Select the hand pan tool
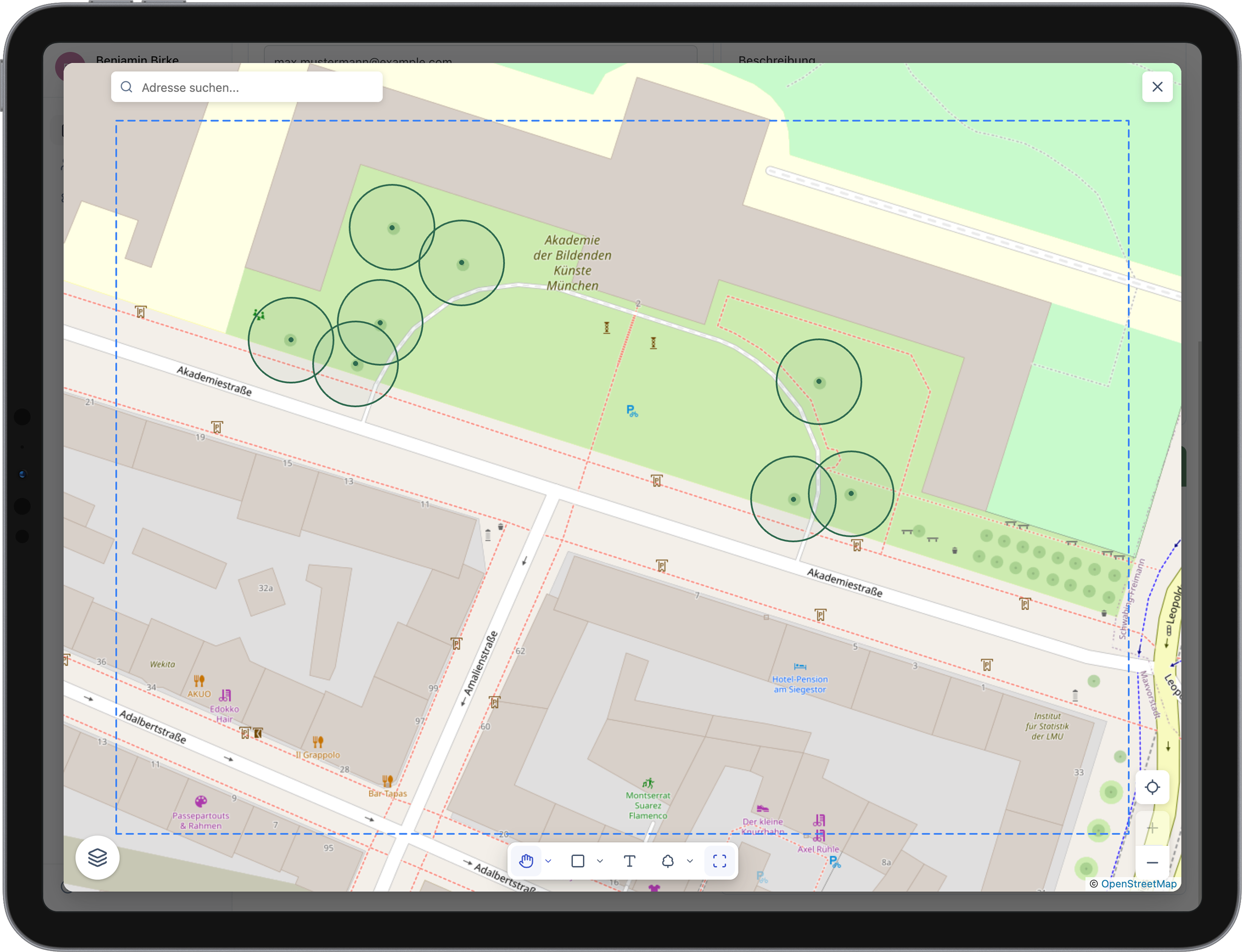 (527, 861)
